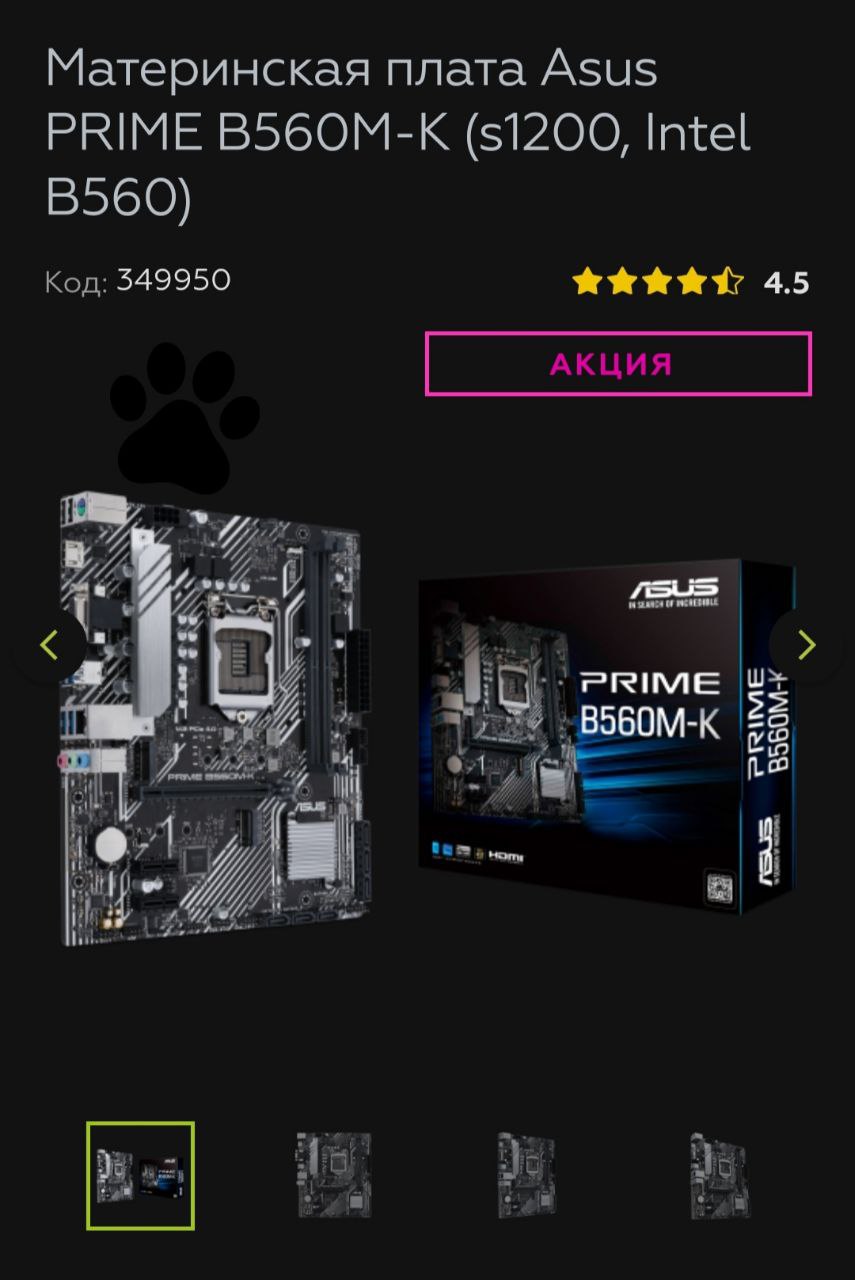View the fourth gallery thumbnail
Screen dimensions: 855x1280
click(718, 1175)
